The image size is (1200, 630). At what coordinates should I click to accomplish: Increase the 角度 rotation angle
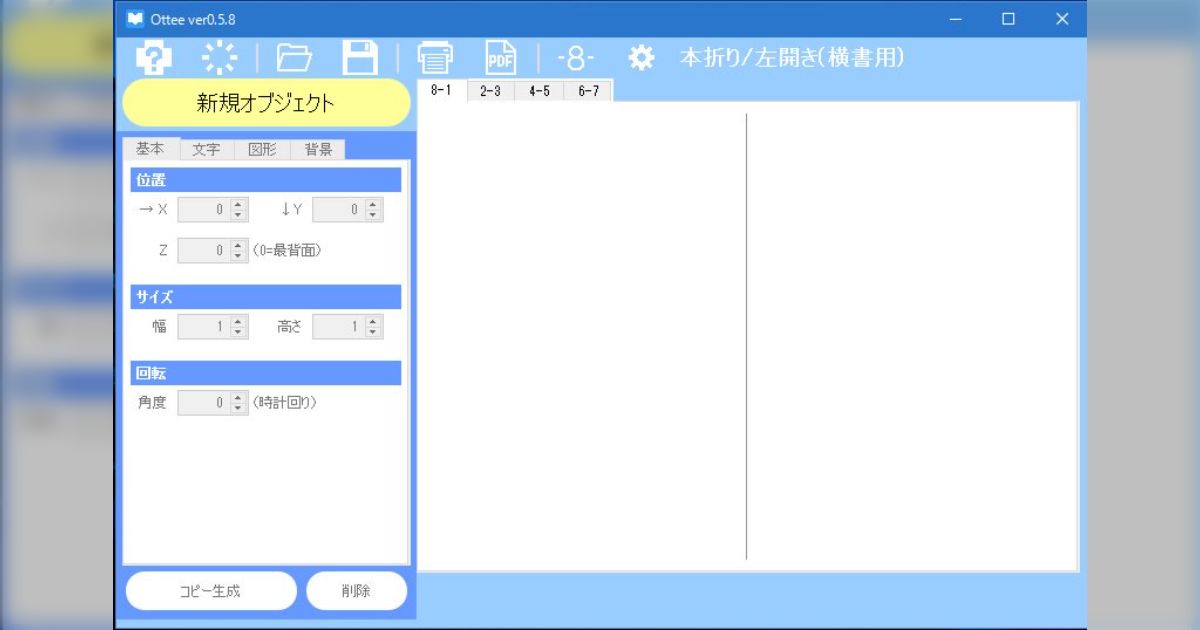pyautogui.click(x=237, y=397)
